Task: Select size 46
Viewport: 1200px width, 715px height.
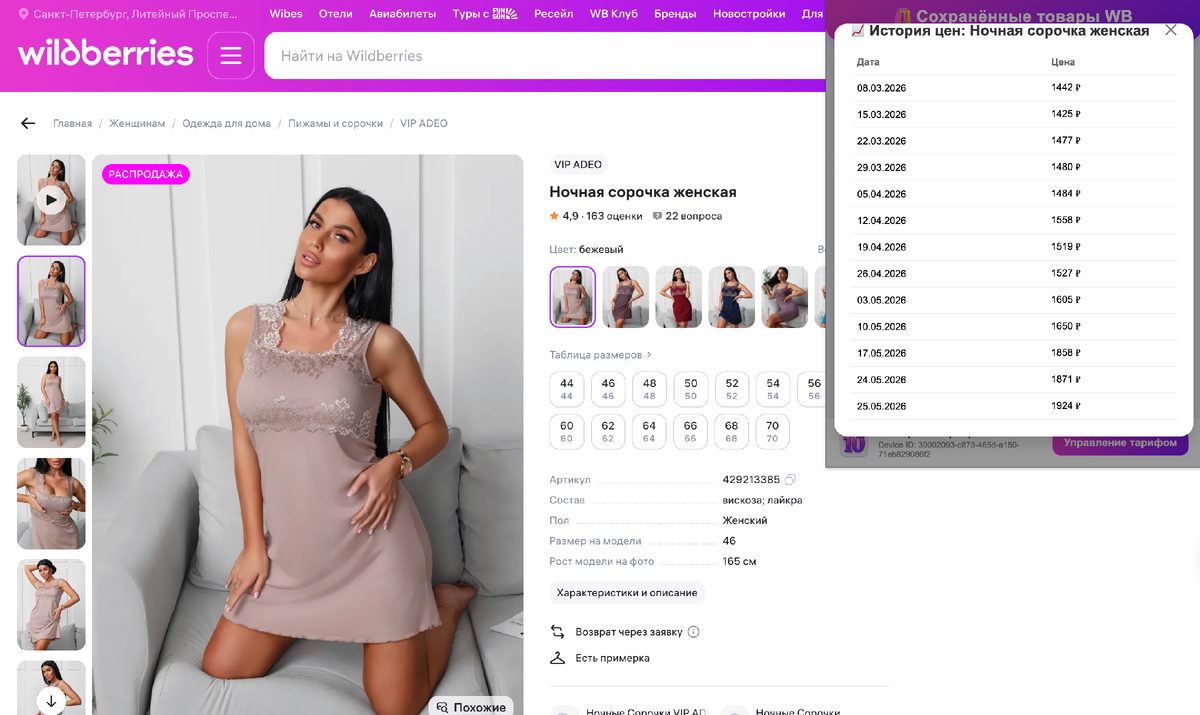Action: 608,389
